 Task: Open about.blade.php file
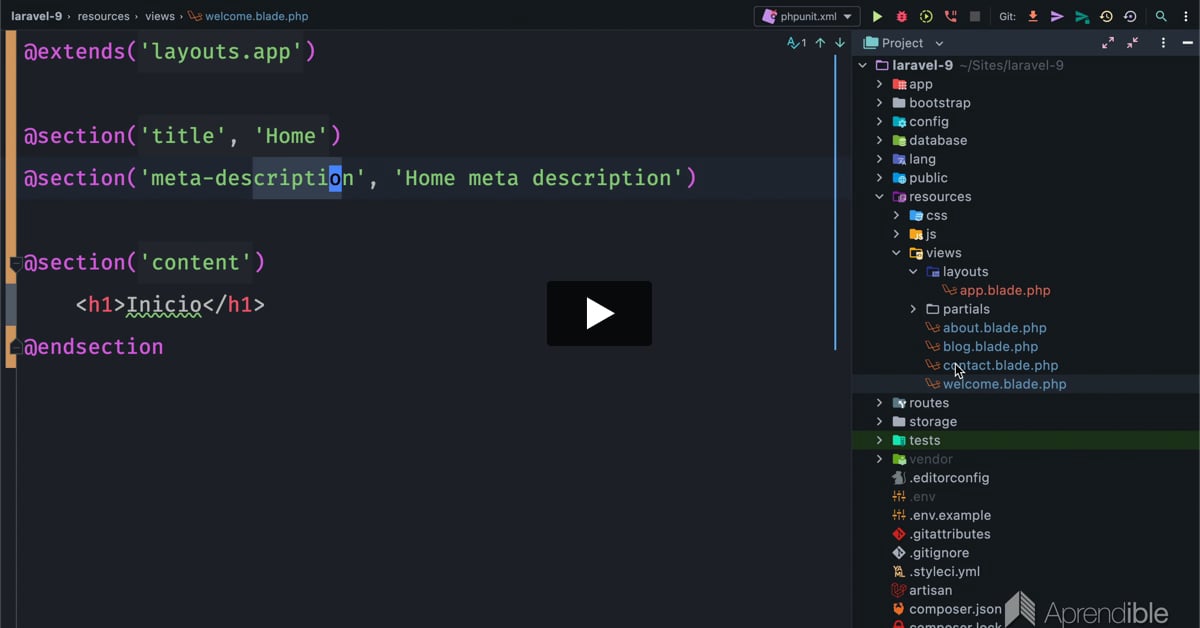click(x=995, y=328)
